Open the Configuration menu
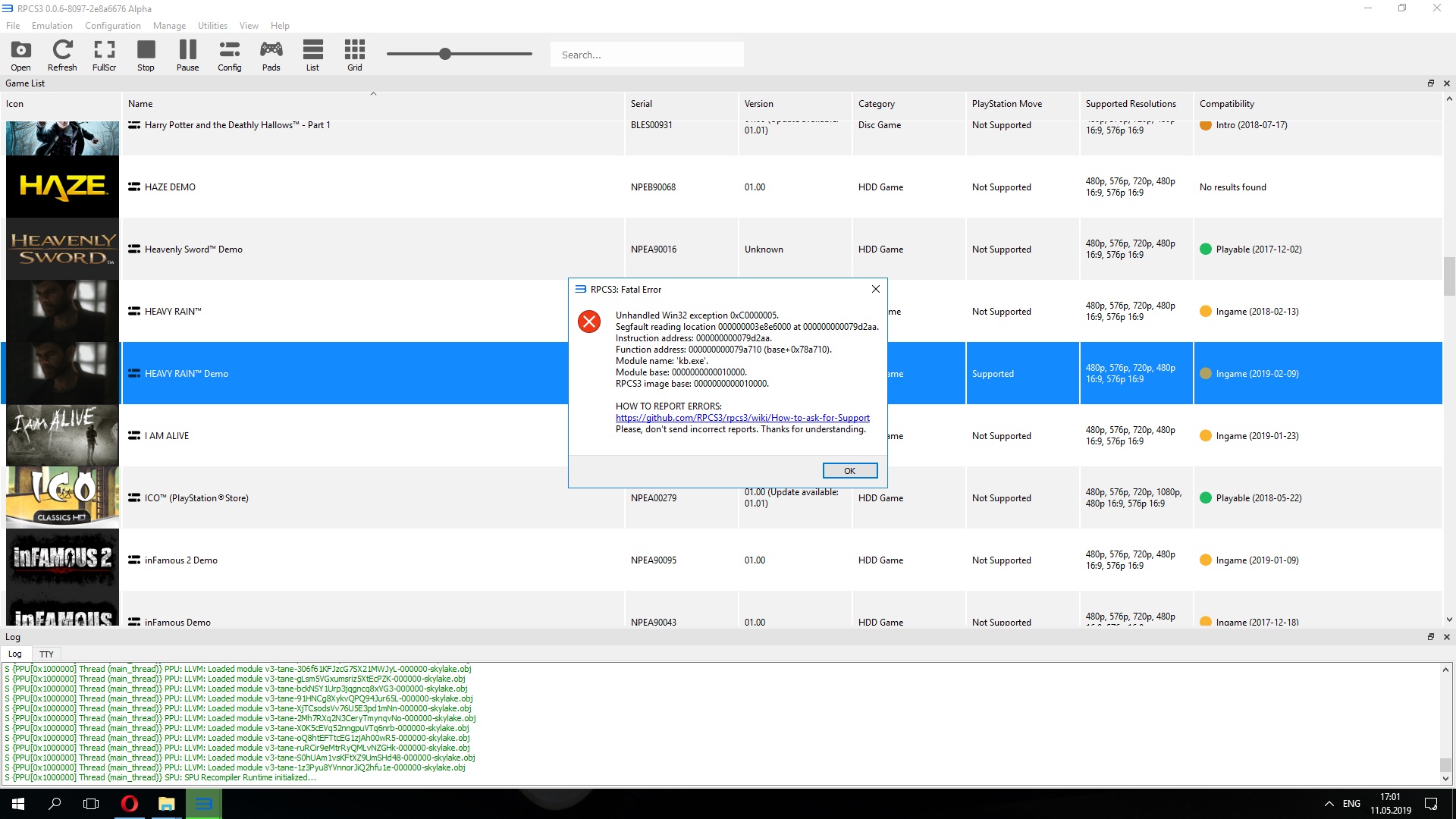The image size is (1456, 819). pyautogui.click(x=113, y=26)
